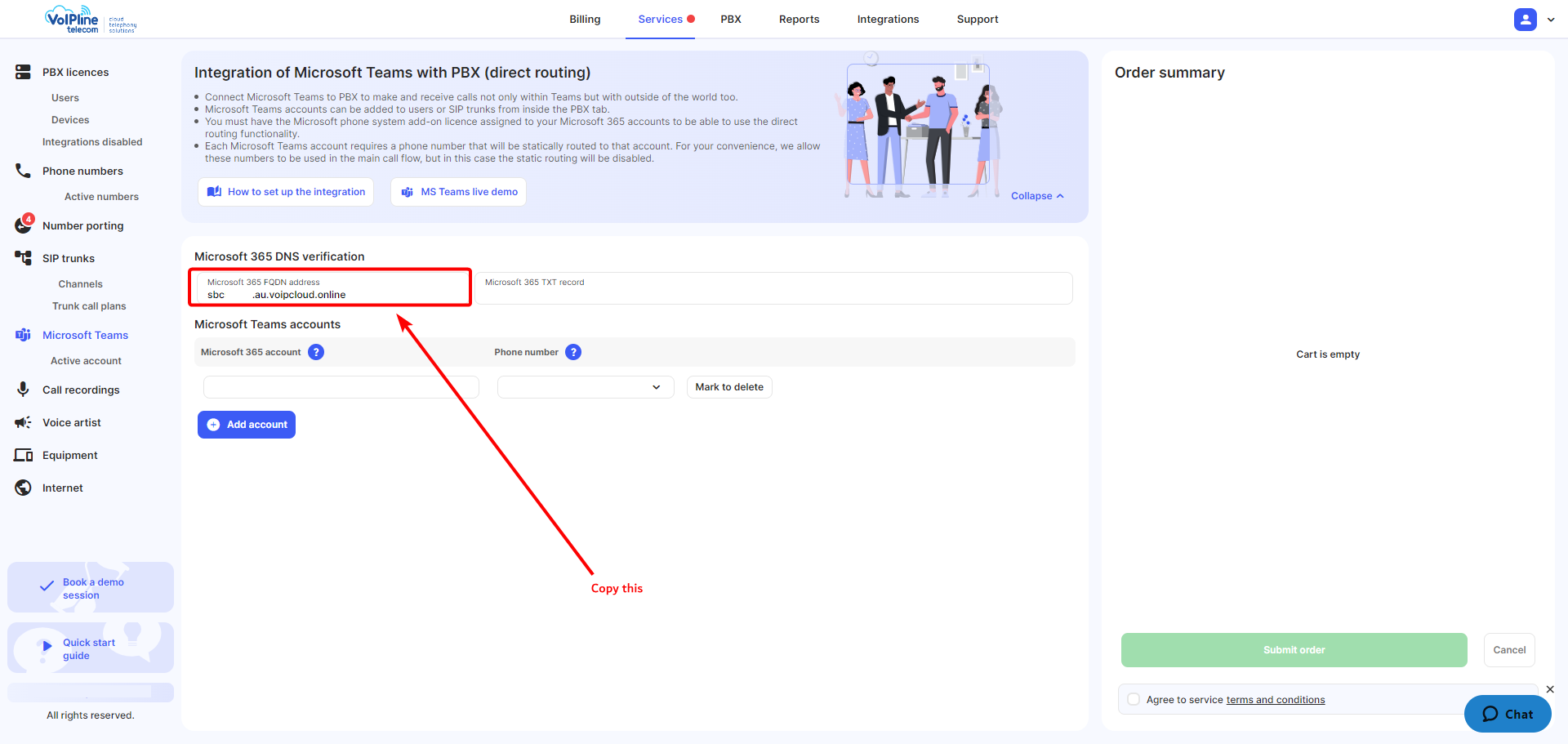Open the Quick start guide card
1568x744 pixels.
click(x=91, y=648)
